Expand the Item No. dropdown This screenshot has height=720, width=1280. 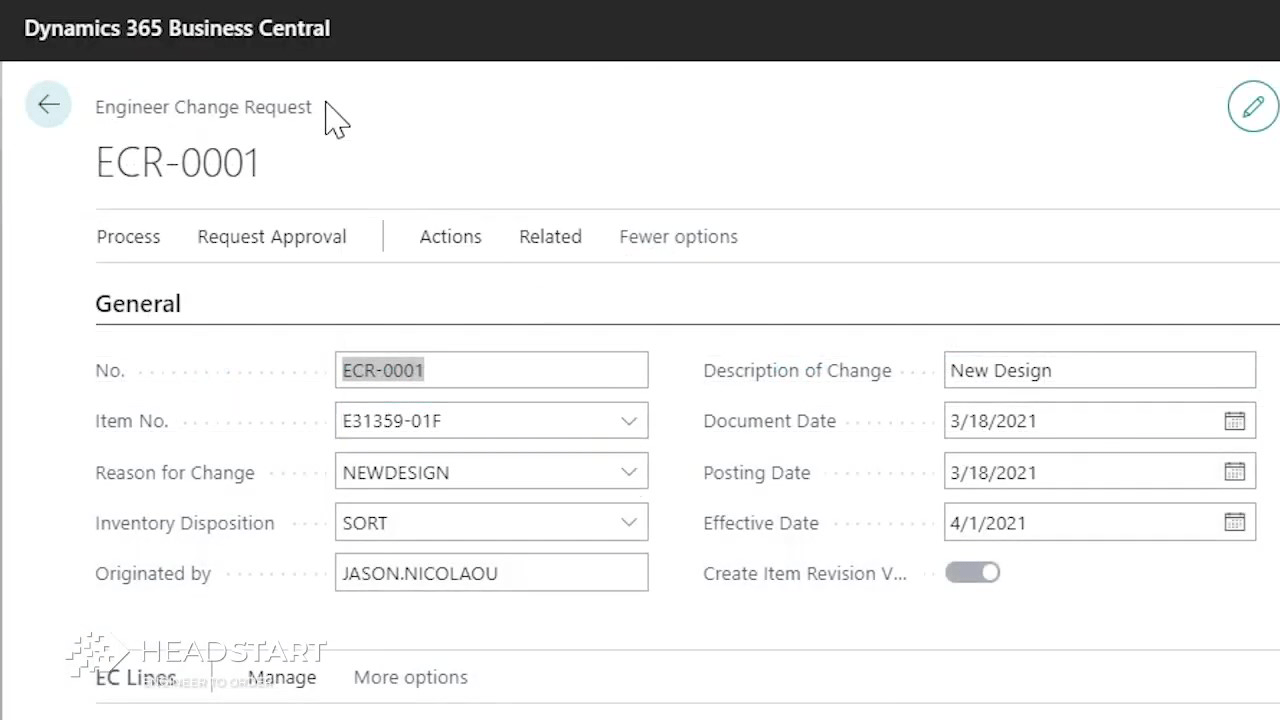(628, 421)
